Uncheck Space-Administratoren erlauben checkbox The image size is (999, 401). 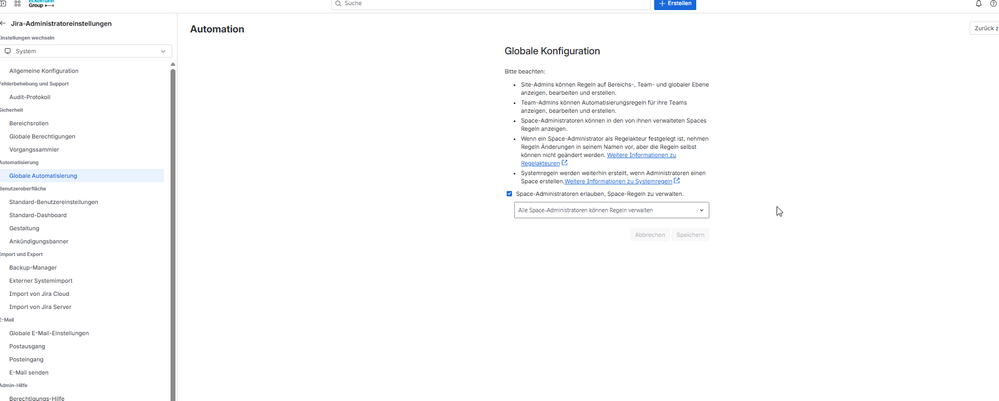(x=509, y=194)
